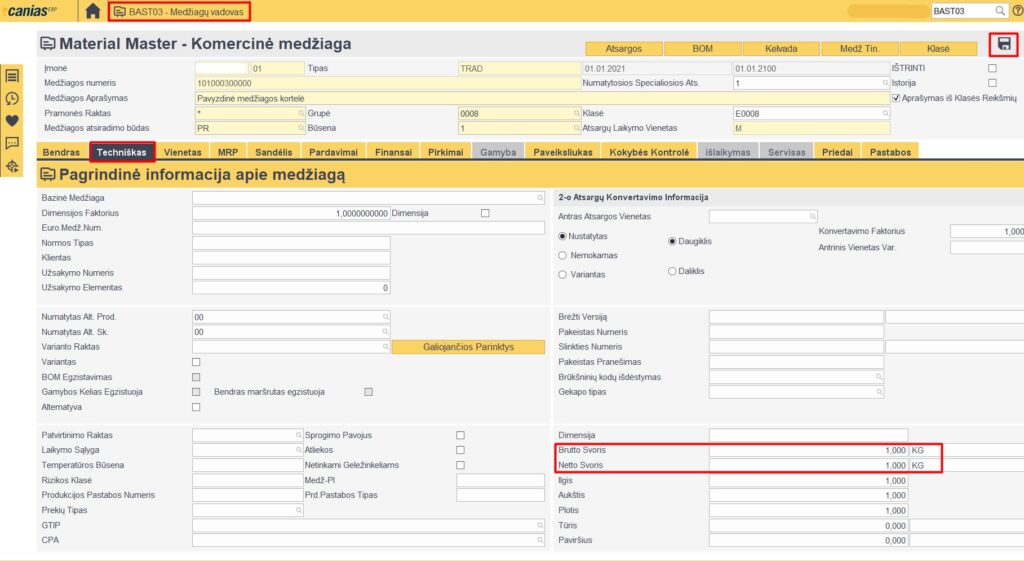The image size is (1024, 561).
Task: Click the search magnifier next to BAST03
Action: pos(999,11)
